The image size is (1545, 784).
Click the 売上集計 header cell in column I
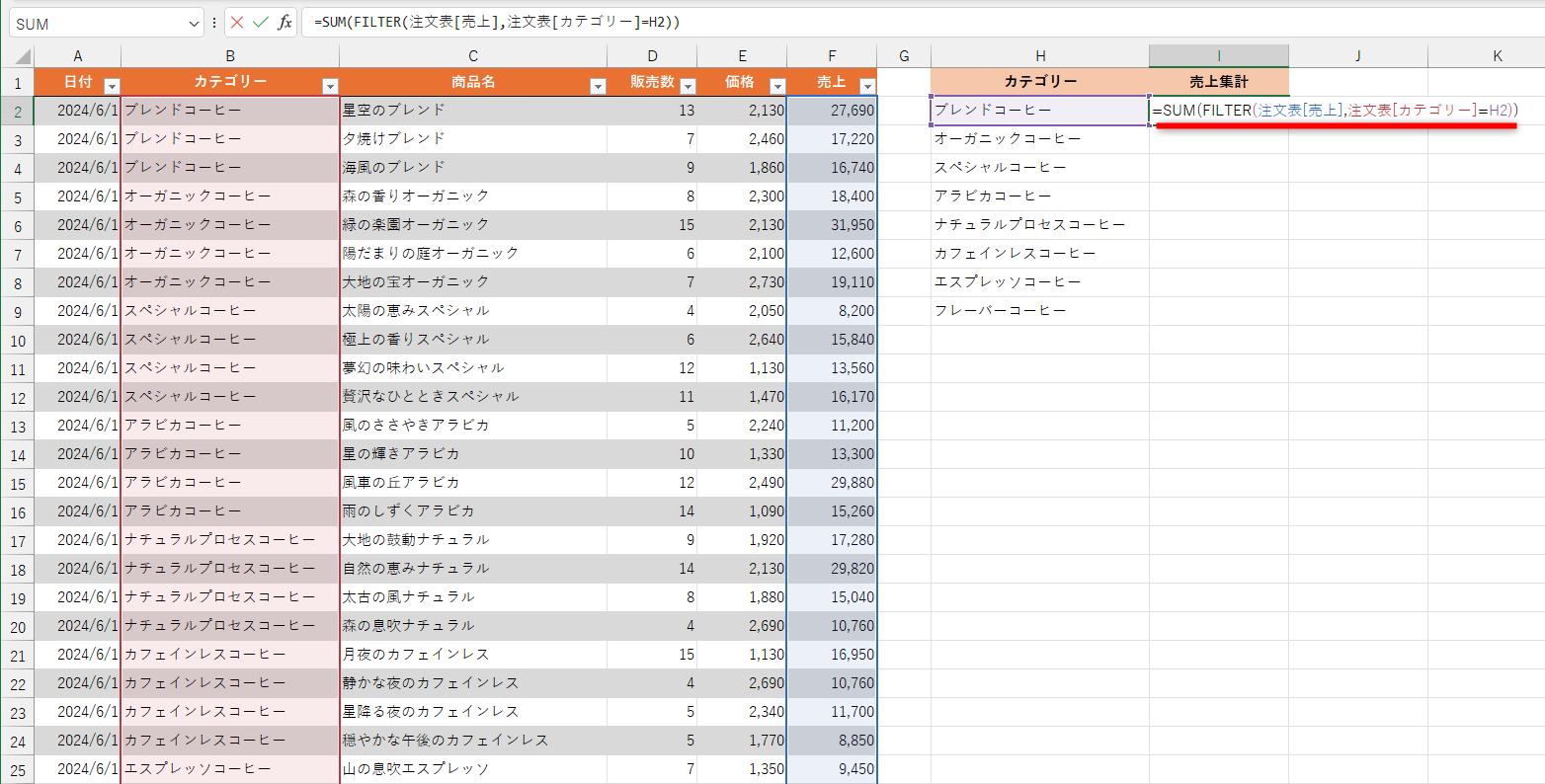(1218, 83)
